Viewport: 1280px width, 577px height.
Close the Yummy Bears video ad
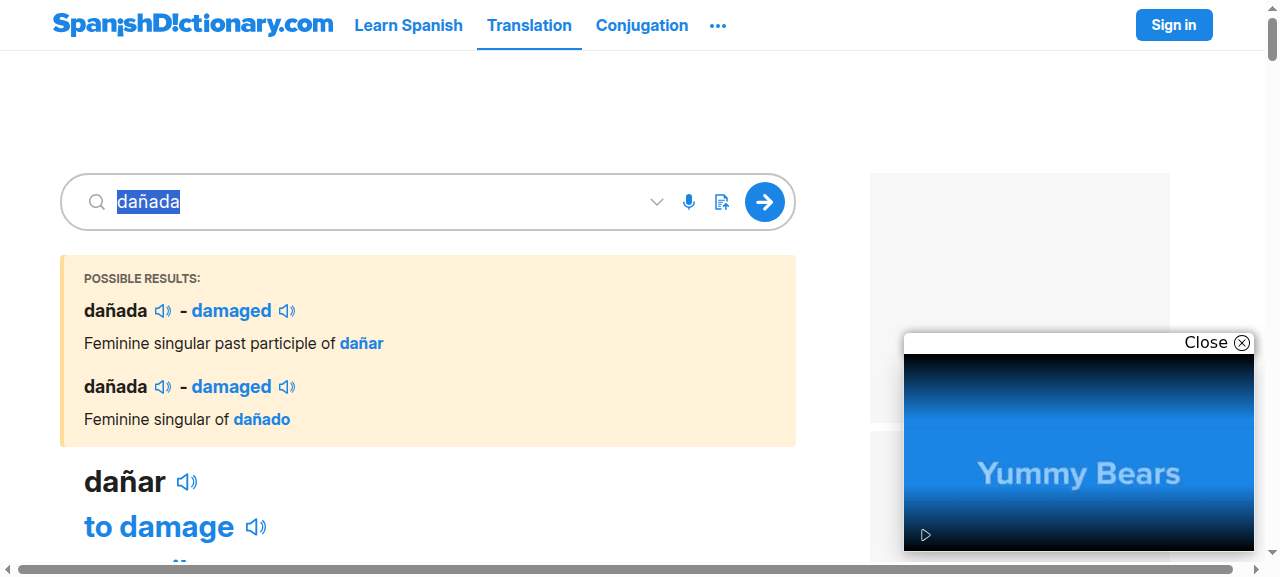[1217, 343]
